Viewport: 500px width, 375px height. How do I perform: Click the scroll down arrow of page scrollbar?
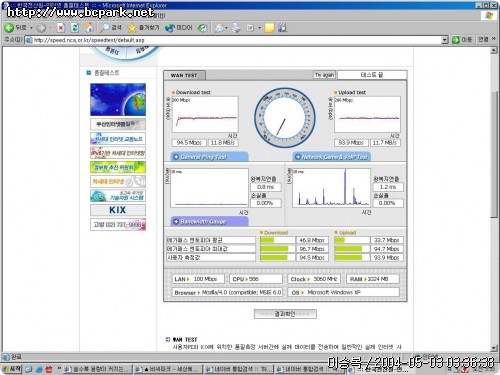click(x=494, y=348)
